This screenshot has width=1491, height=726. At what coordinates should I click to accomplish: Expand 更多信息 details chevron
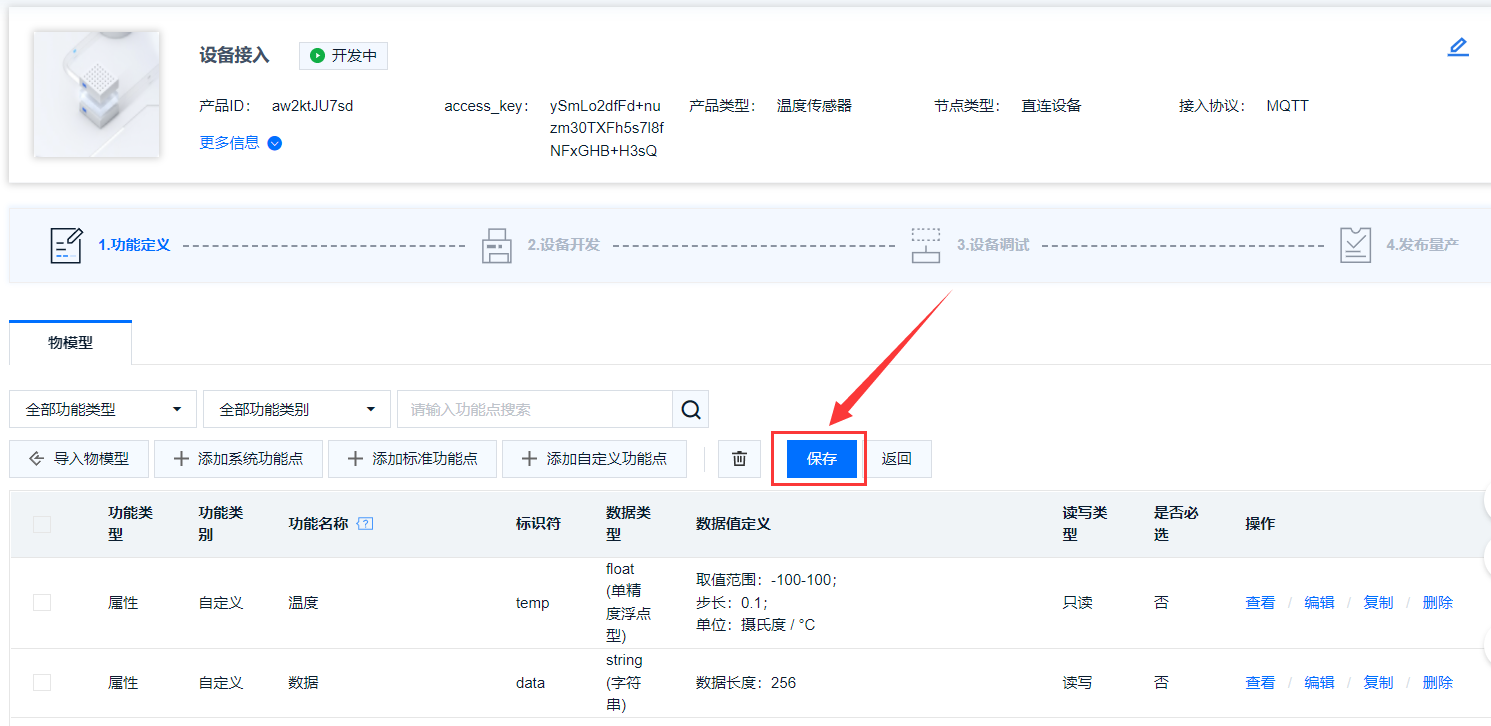click(273, 143)
